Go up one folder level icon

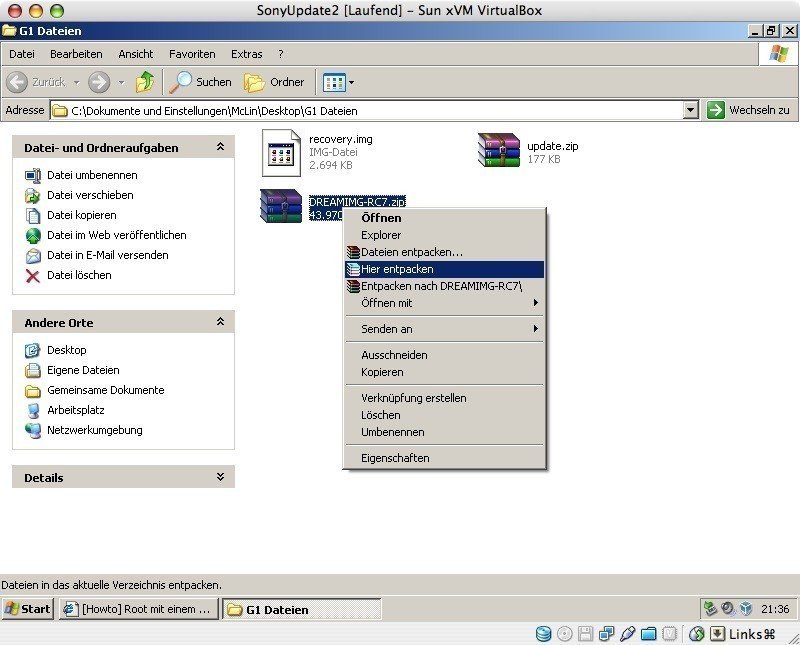tap(145, 82)
